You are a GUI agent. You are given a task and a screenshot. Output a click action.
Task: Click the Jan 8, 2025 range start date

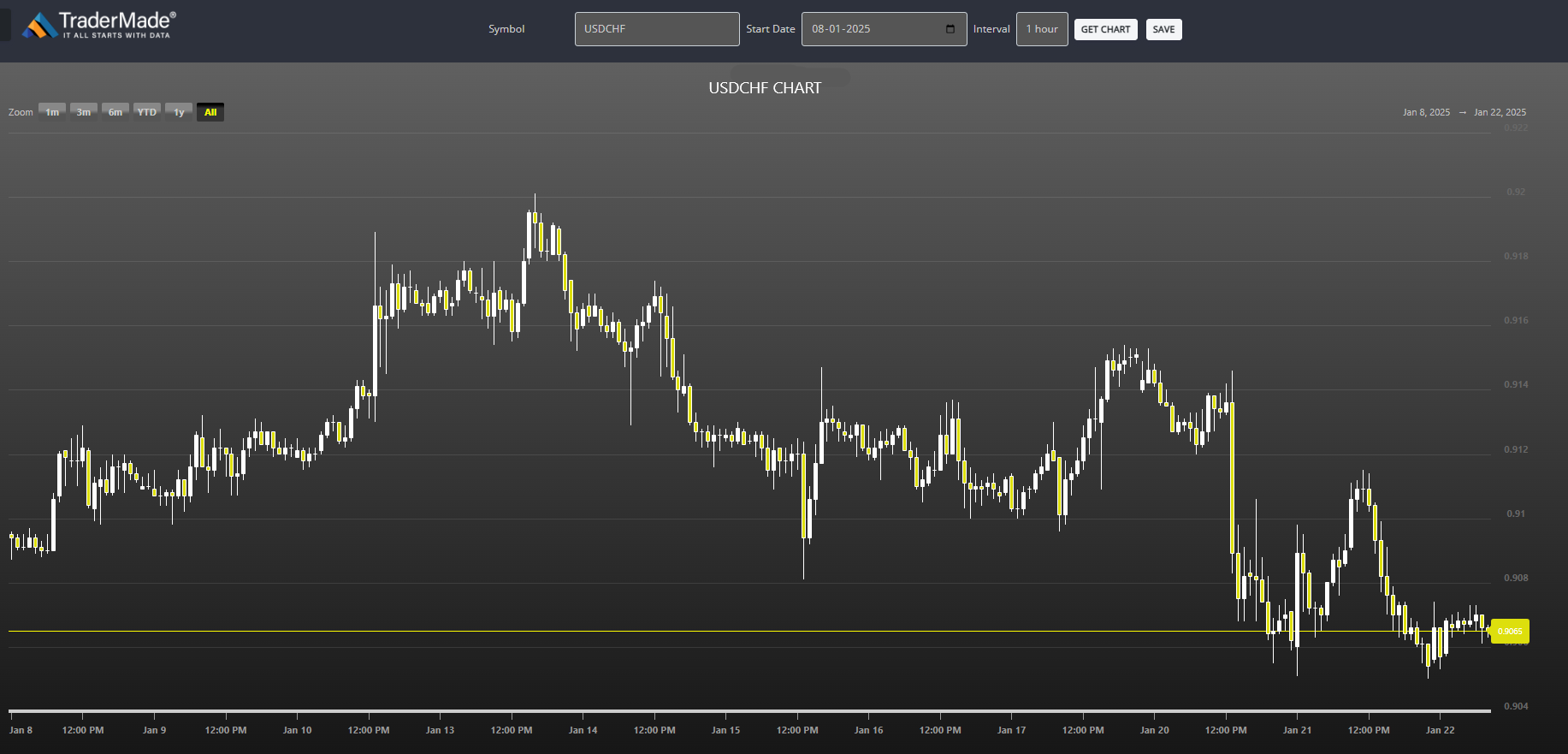pos(1426,112)
